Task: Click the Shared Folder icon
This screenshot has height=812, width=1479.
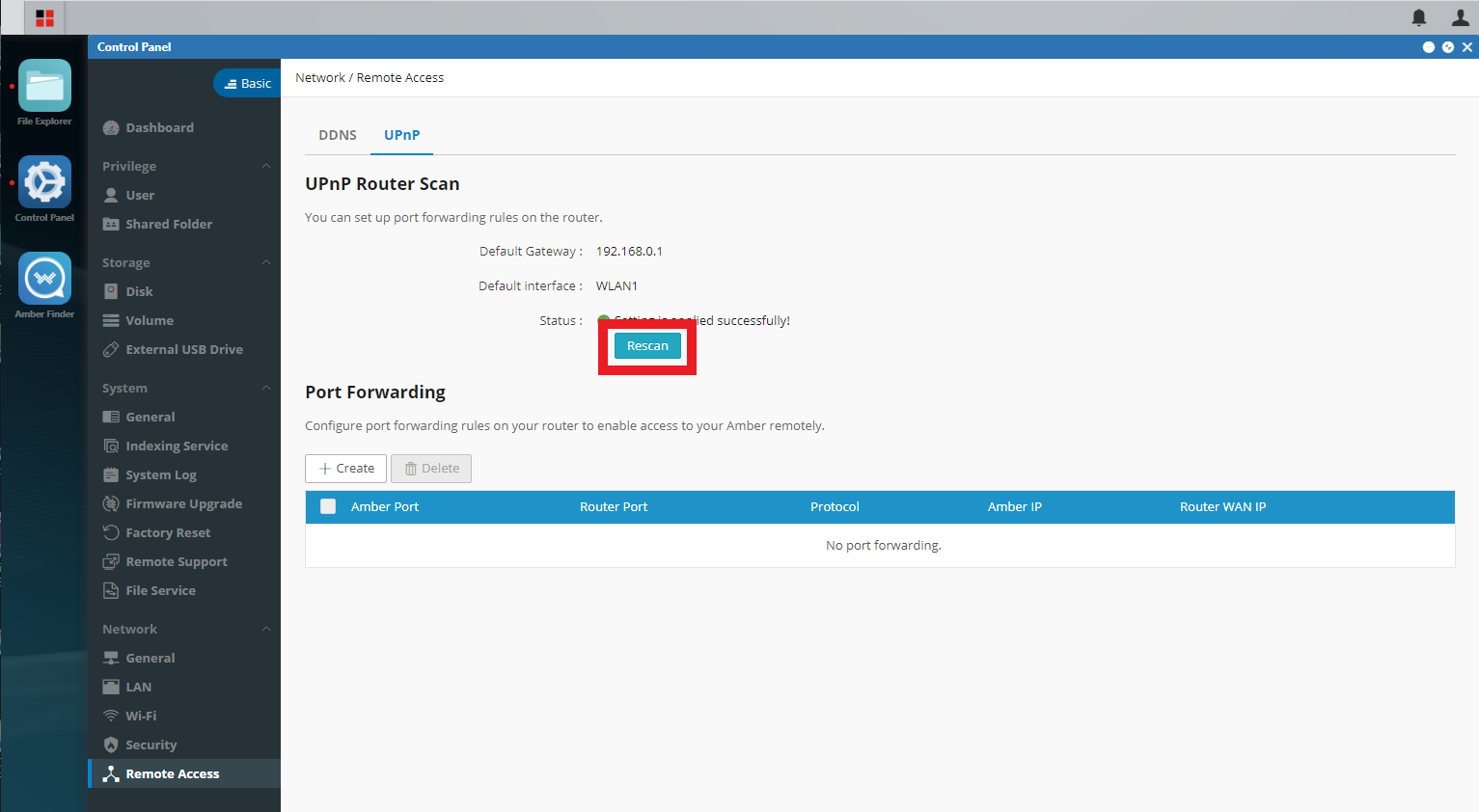Action: (111, 224)
